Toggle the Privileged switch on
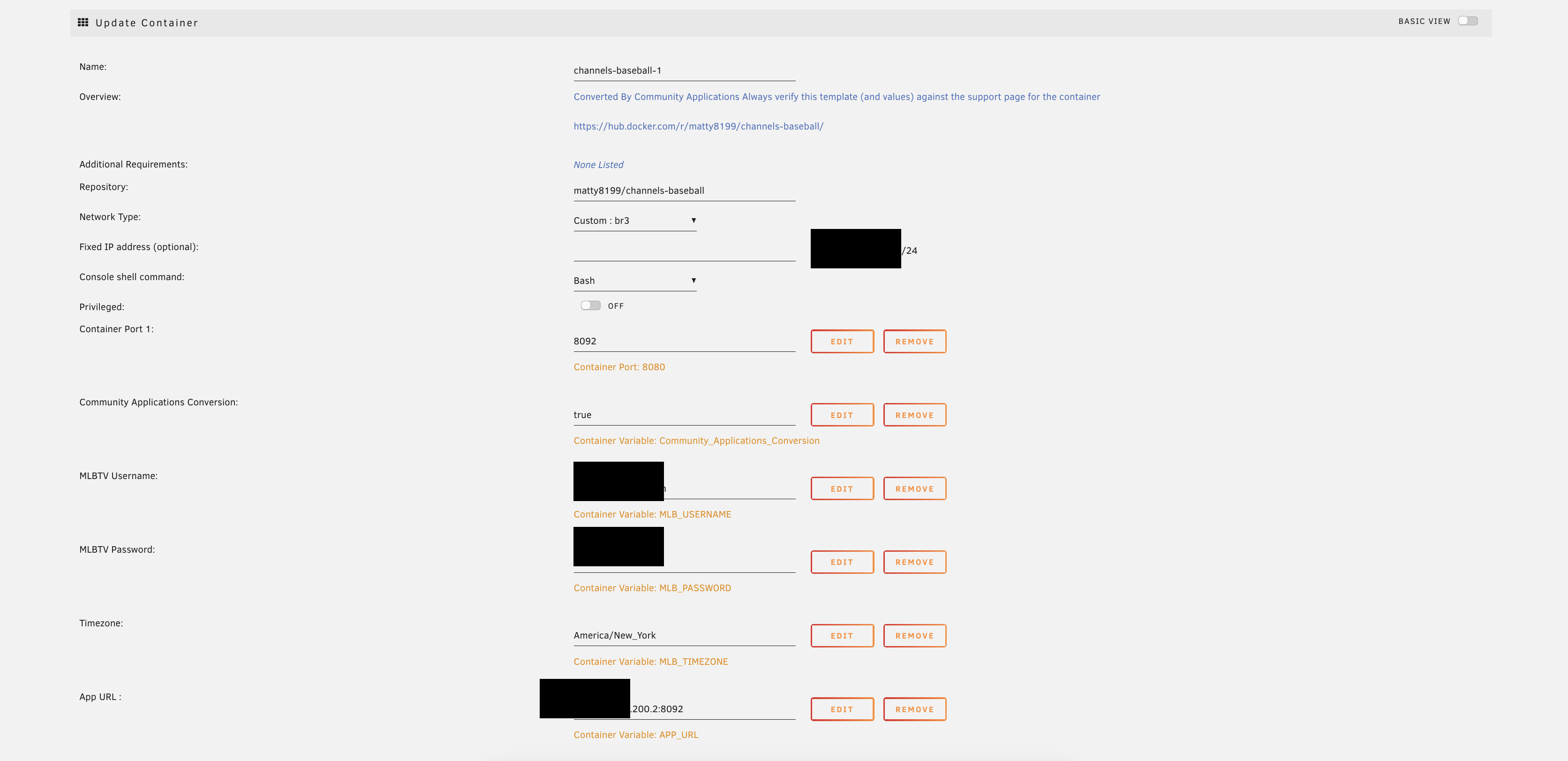The image size is (1568, 761). click(x=590, y=306)
